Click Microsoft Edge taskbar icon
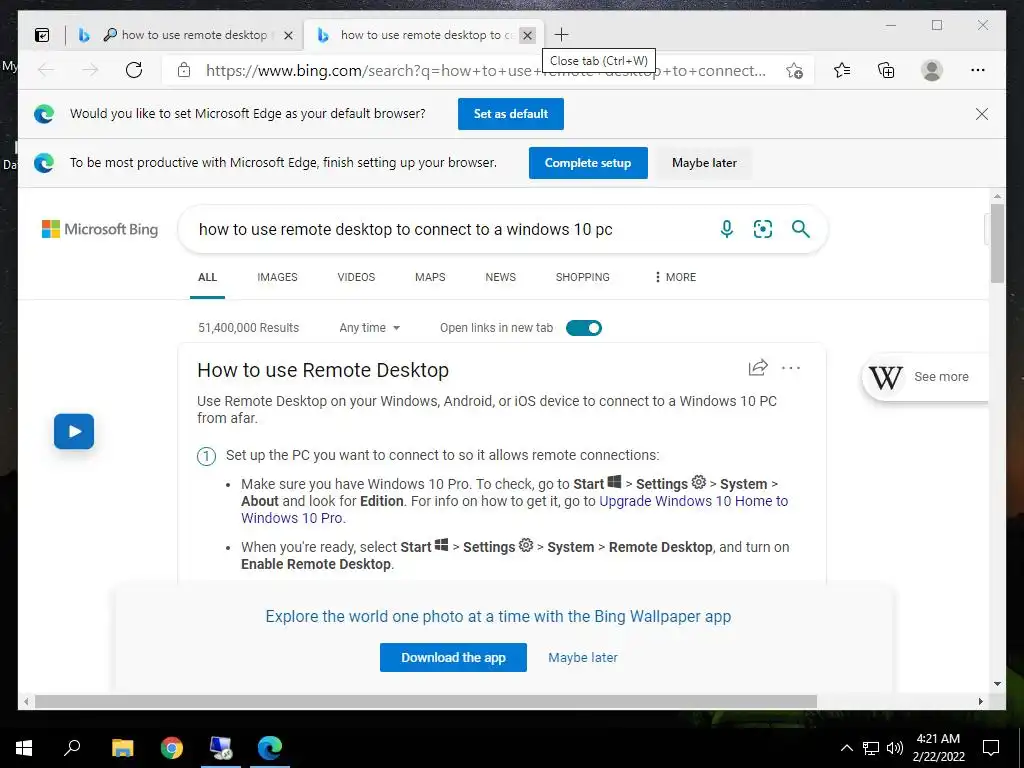 [x=270, y=747]
